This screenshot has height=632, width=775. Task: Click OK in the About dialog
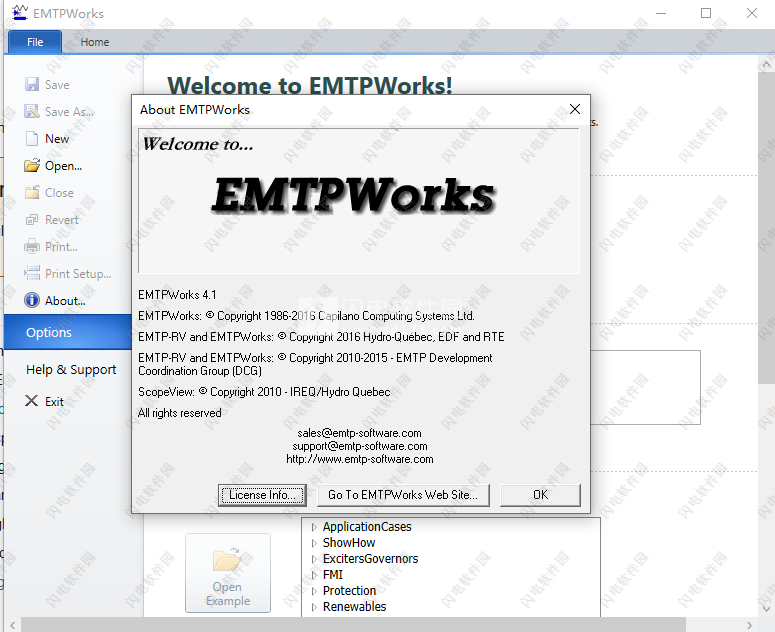[540, 495]
